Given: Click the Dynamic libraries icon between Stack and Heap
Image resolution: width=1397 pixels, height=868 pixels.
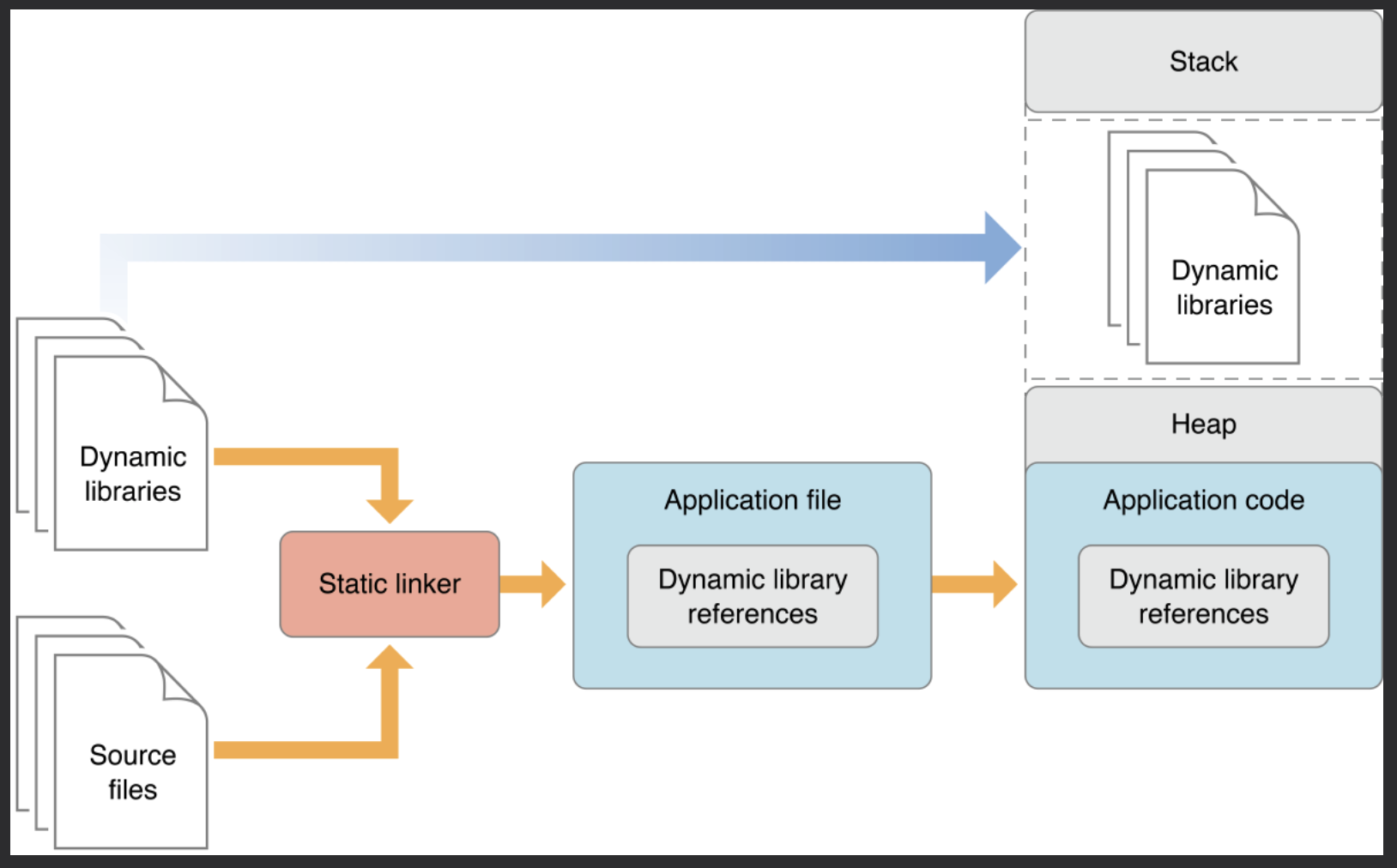Looking at the screenshot, I should coord(1204,248).
